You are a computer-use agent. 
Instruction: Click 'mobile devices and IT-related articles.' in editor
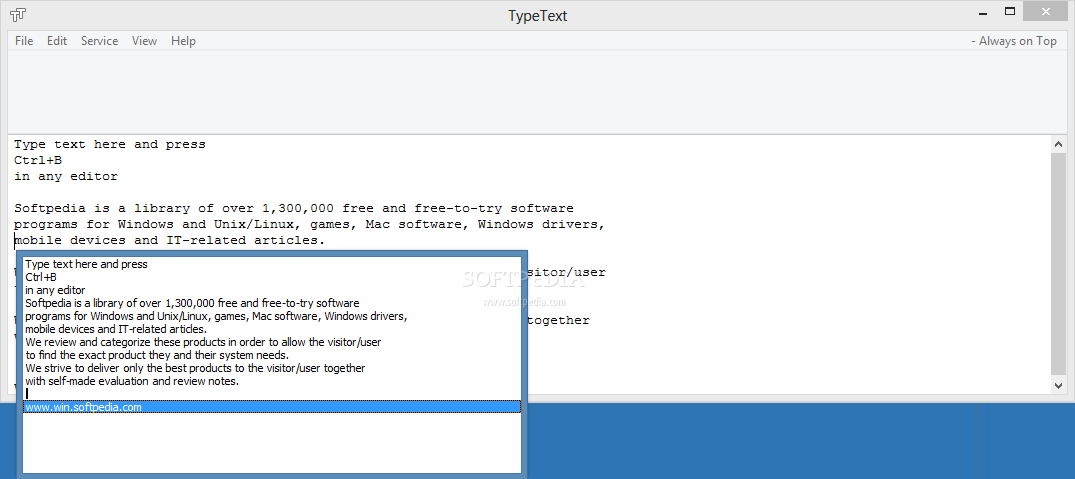coord(169,241)
